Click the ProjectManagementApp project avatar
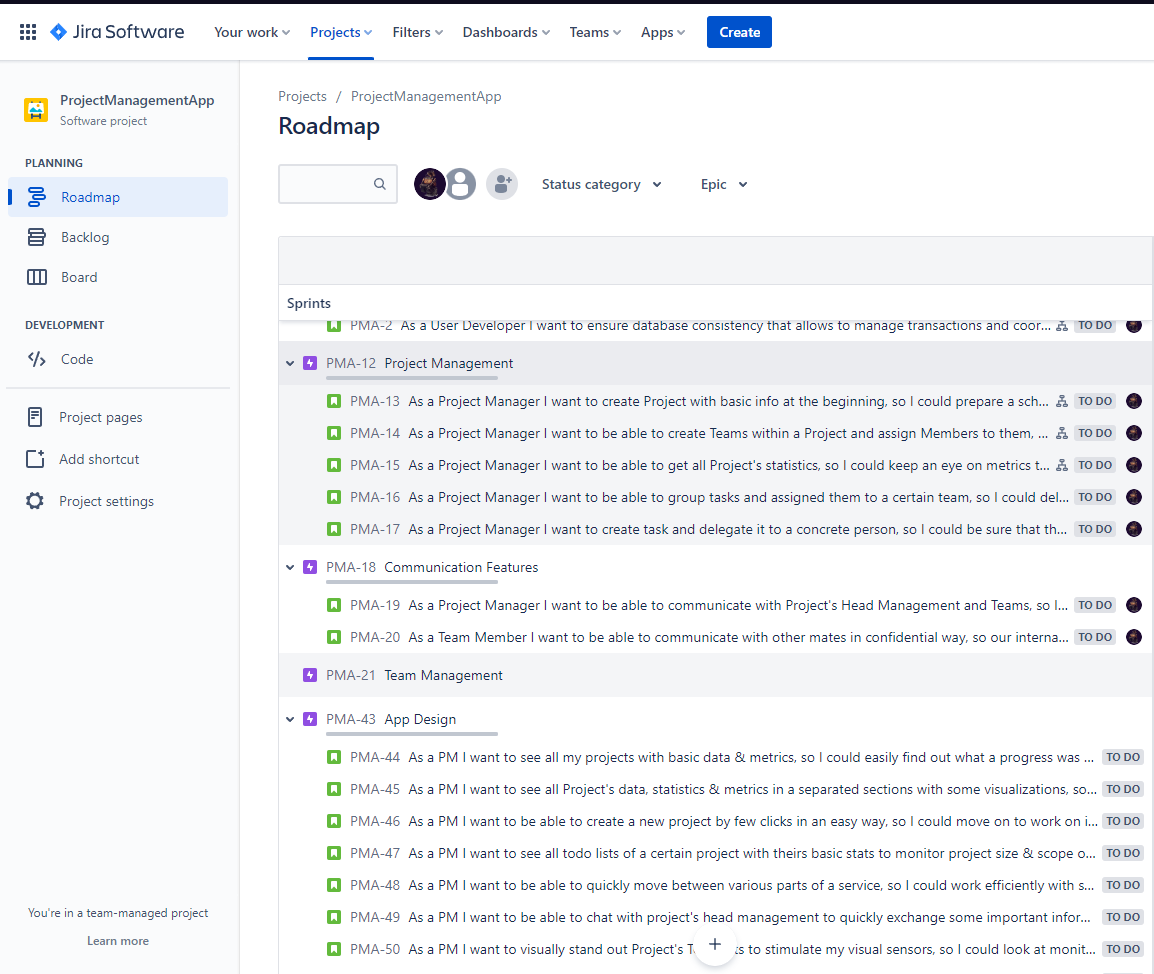Screen dimensions: 1154x974 coord(36,108)
